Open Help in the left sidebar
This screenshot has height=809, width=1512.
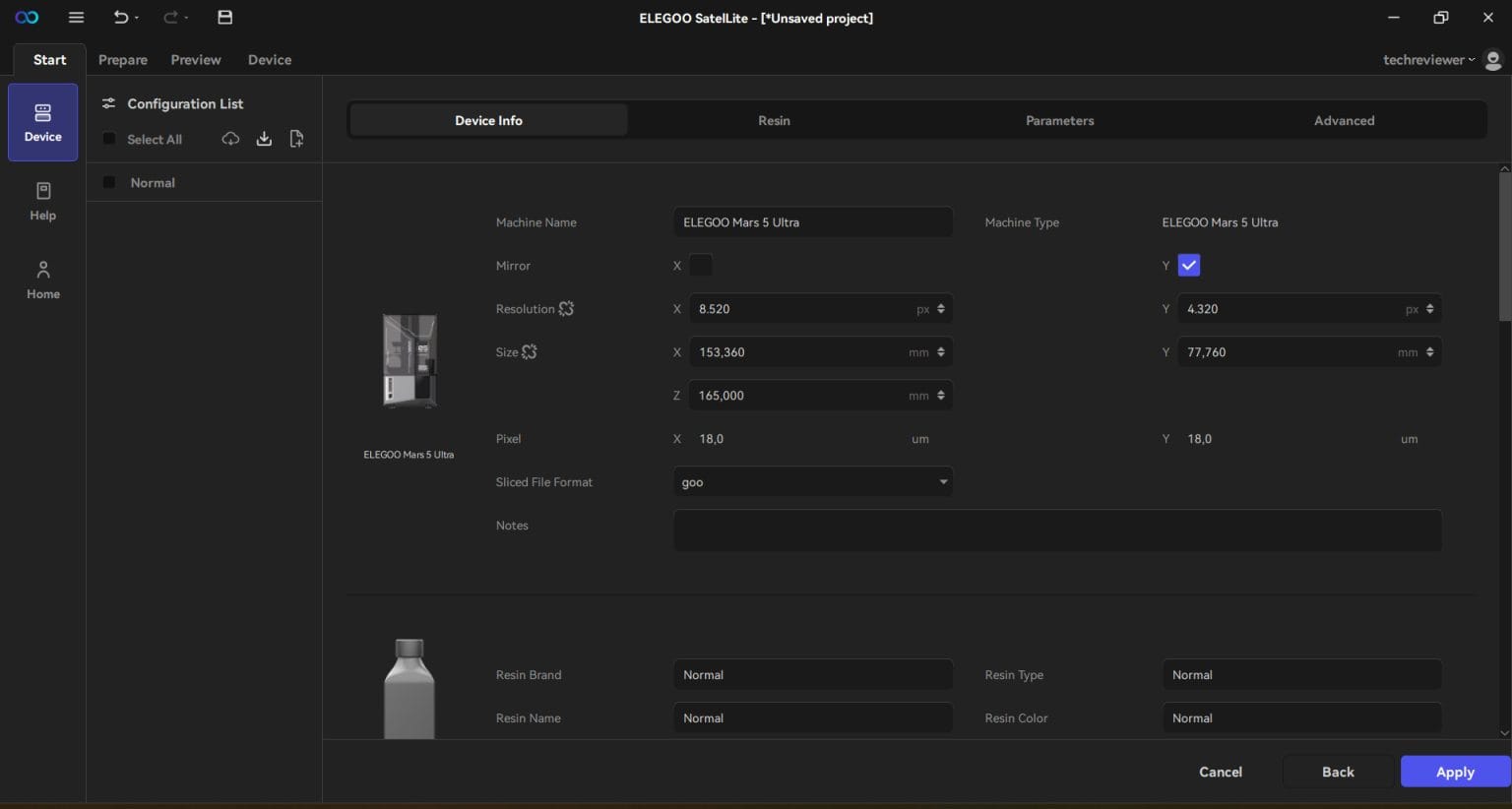coord(42,201)
